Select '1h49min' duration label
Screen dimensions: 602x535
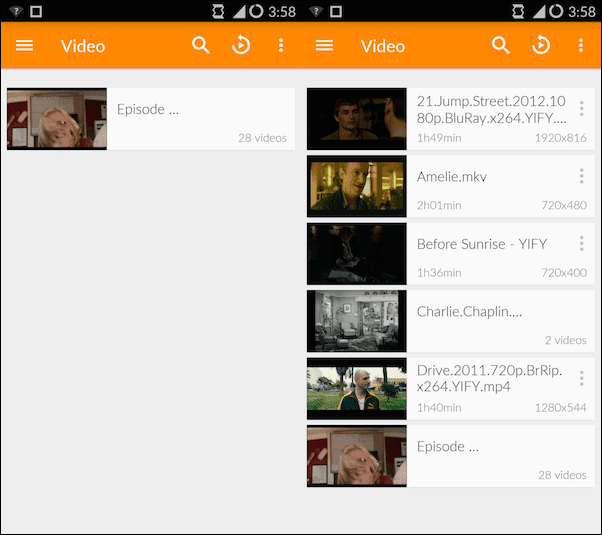(439, 138)
